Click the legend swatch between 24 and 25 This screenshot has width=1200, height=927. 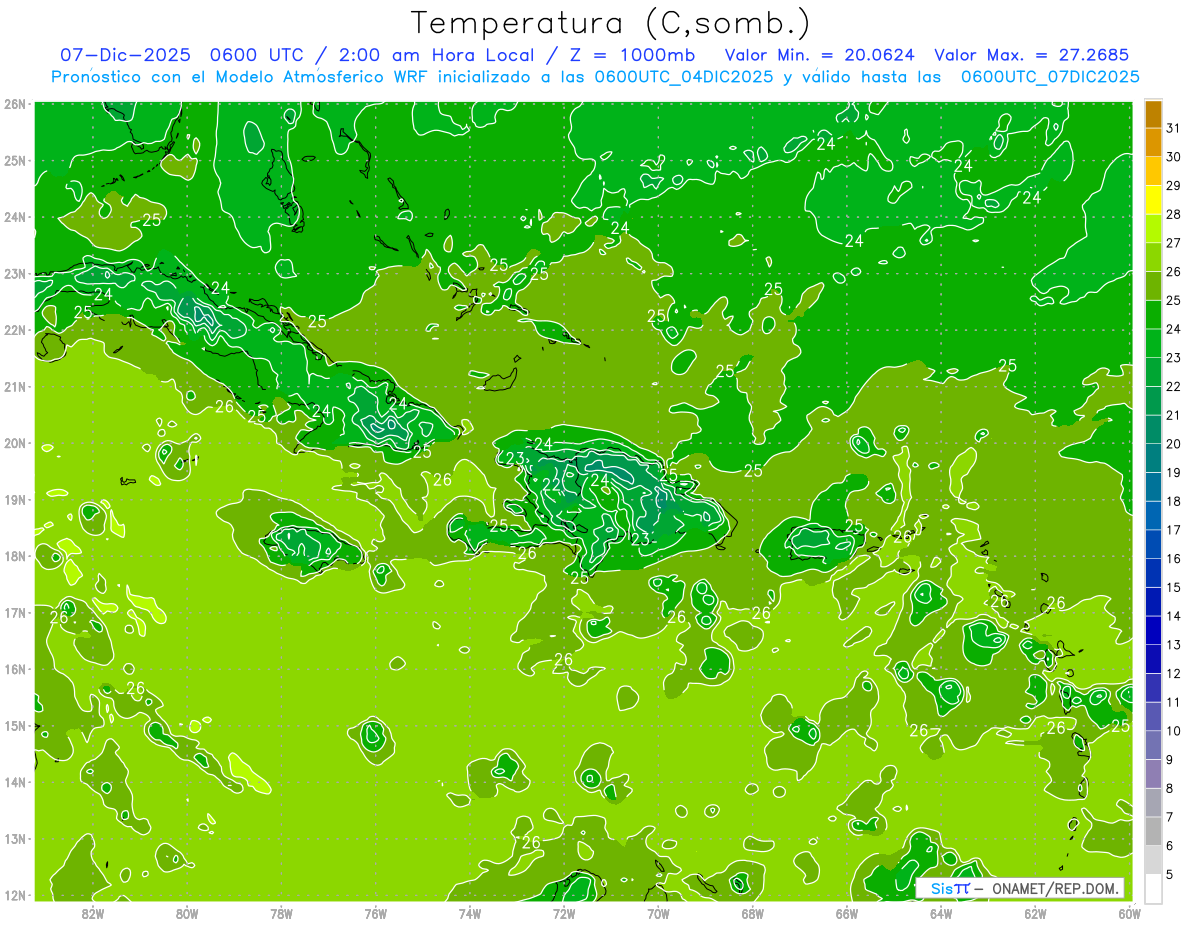tap(1153, 316)
